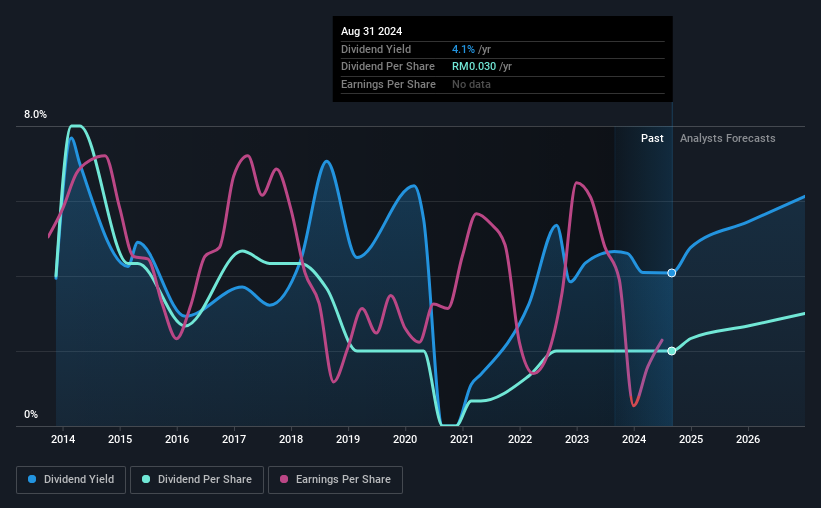Click the blue Dividend Yield data point marker

coord(672,273)
